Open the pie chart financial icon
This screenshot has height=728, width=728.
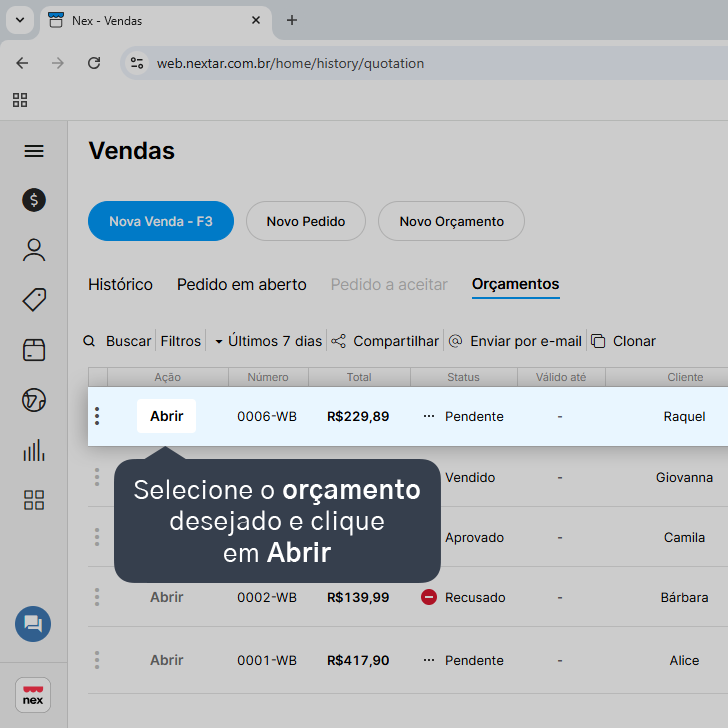point(34,400)
